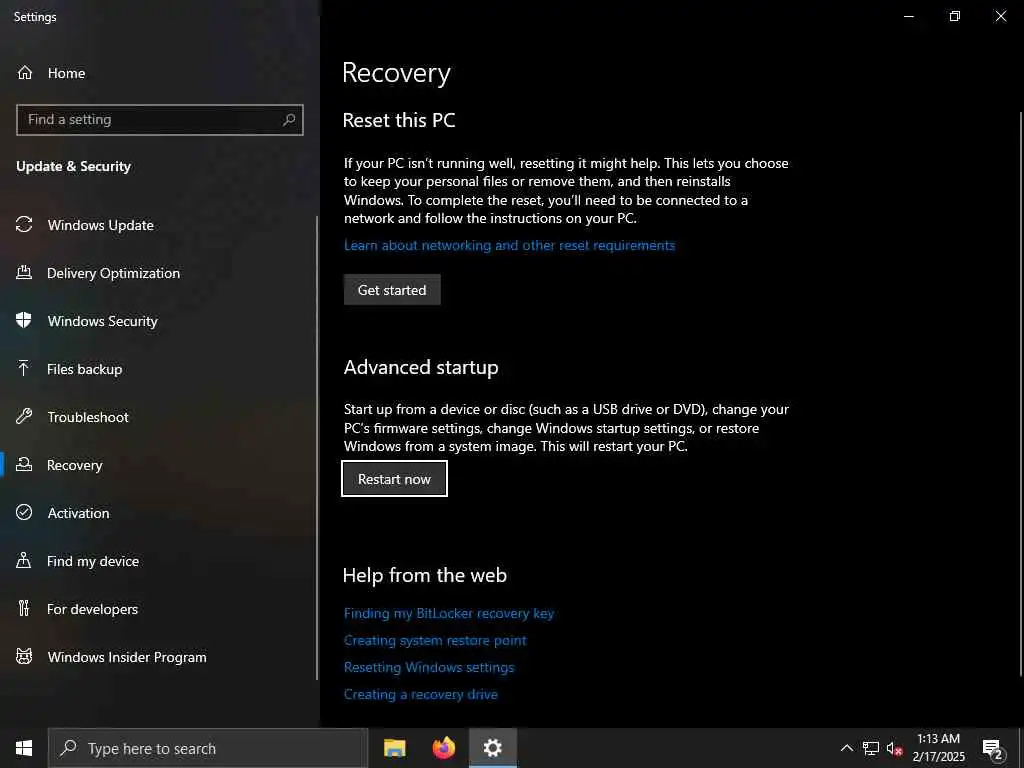Select Find my device label
The width and height of the screenshot is (1024, 768).
tap(93, 561)
